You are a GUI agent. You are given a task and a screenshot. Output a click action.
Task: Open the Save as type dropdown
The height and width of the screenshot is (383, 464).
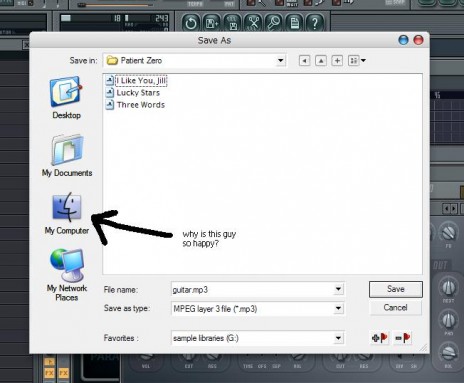pyautogui.click(x=338, y=308)
